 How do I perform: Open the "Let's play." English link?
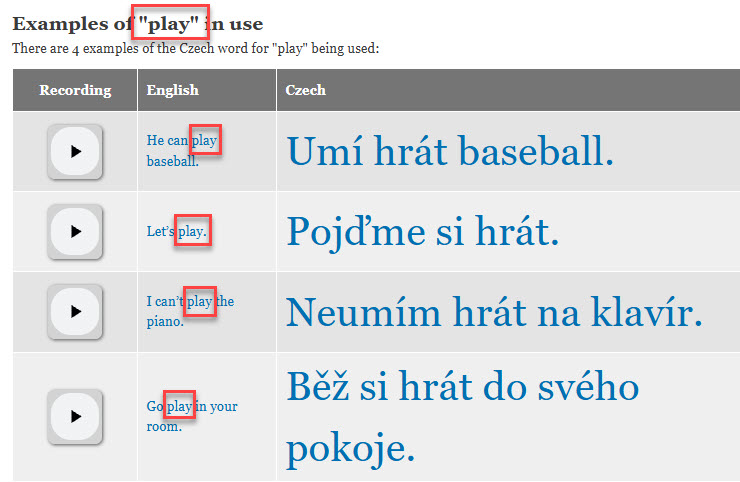tap(177, 232)
